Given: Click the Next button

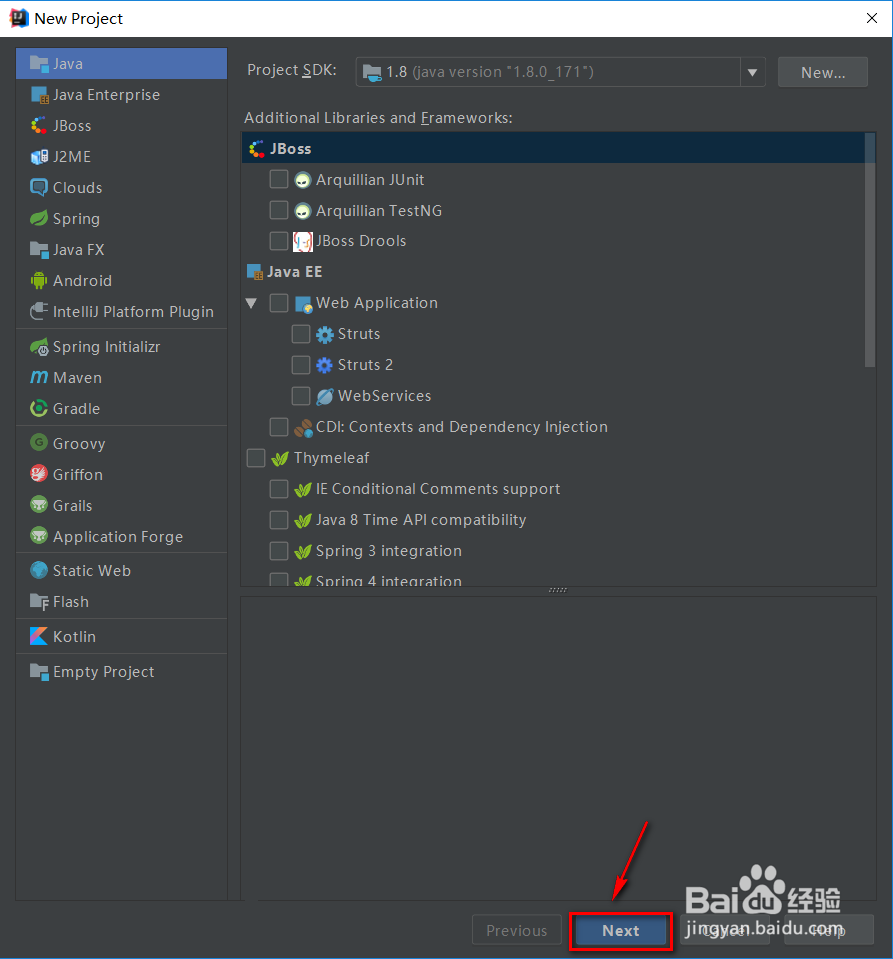Looking at the screenshot, I should point(621,930).
